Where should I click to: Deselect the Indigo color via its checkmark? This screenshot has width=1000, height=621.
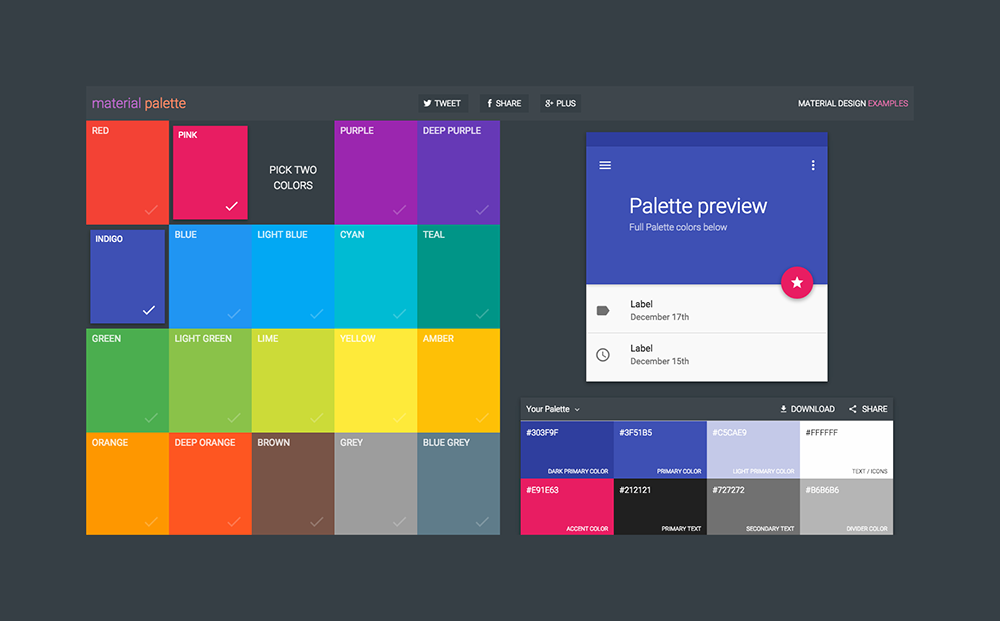pos(150,312)
